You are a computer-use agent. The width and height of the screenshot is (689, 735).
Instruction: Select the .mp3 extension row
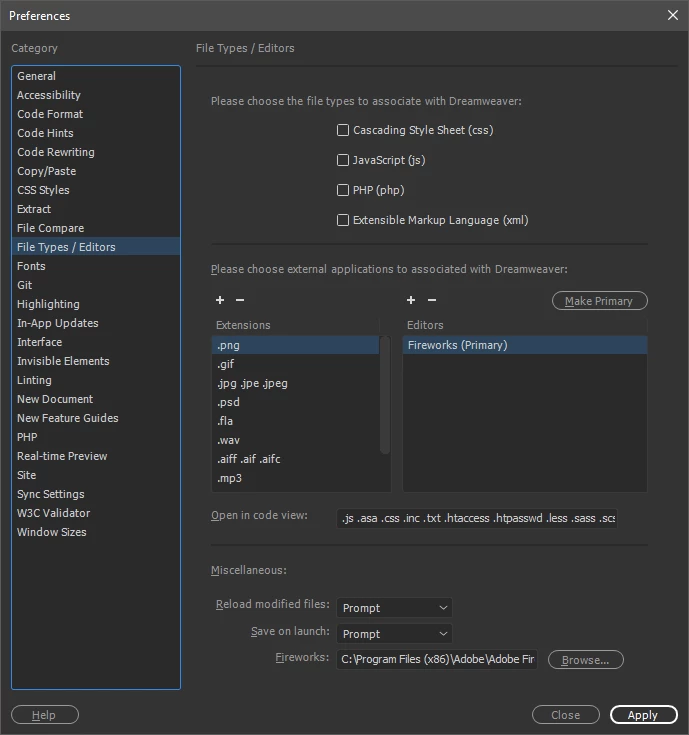pos(295,478)
